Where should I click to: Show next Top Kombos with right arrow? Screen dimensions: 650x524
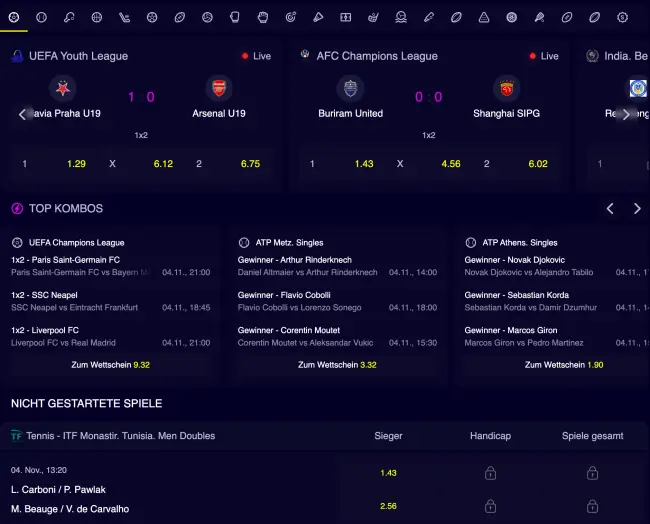point(637,209)
